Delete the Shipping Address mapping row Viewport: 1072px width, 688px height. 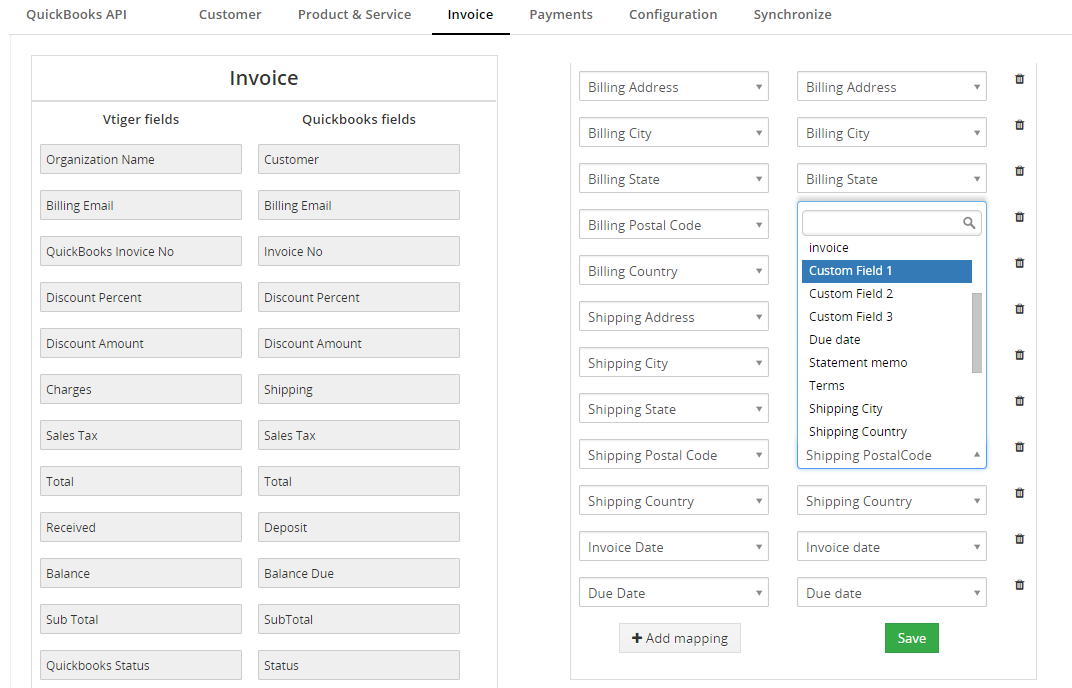(1019, 309)
